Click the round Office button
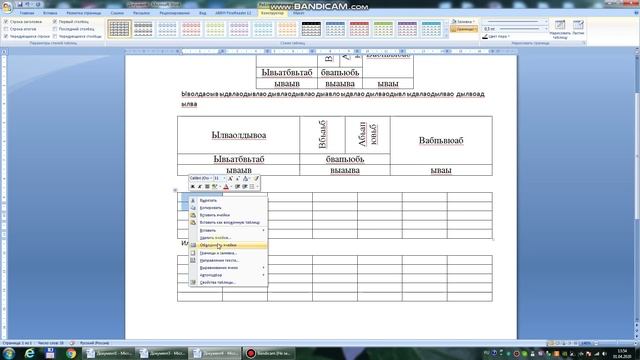 (7, 7)
